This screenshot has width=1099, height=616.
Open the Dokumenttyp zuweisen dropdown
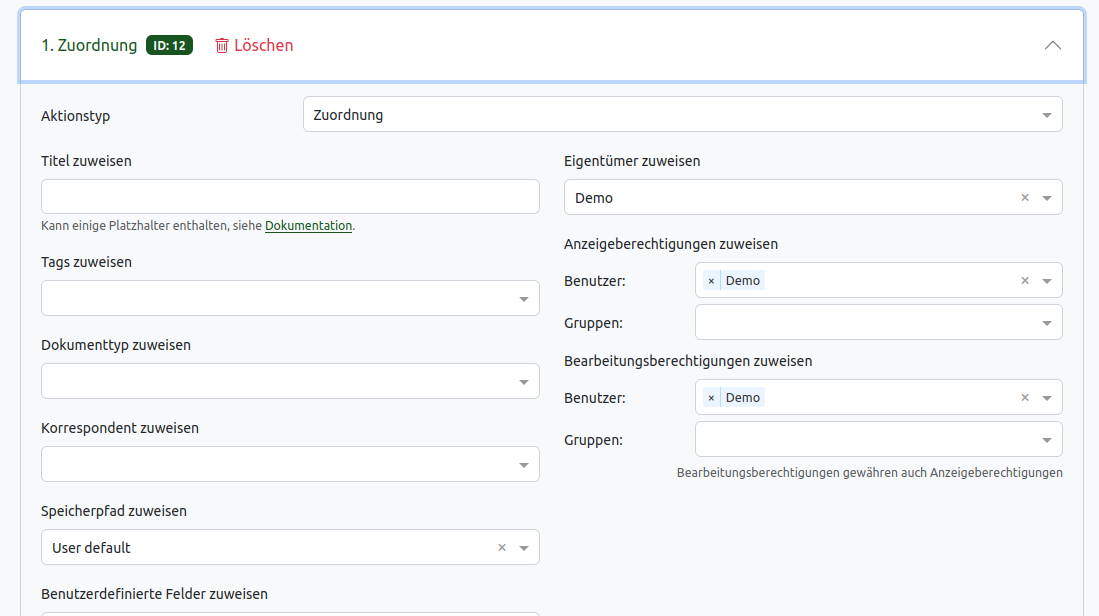522,381
